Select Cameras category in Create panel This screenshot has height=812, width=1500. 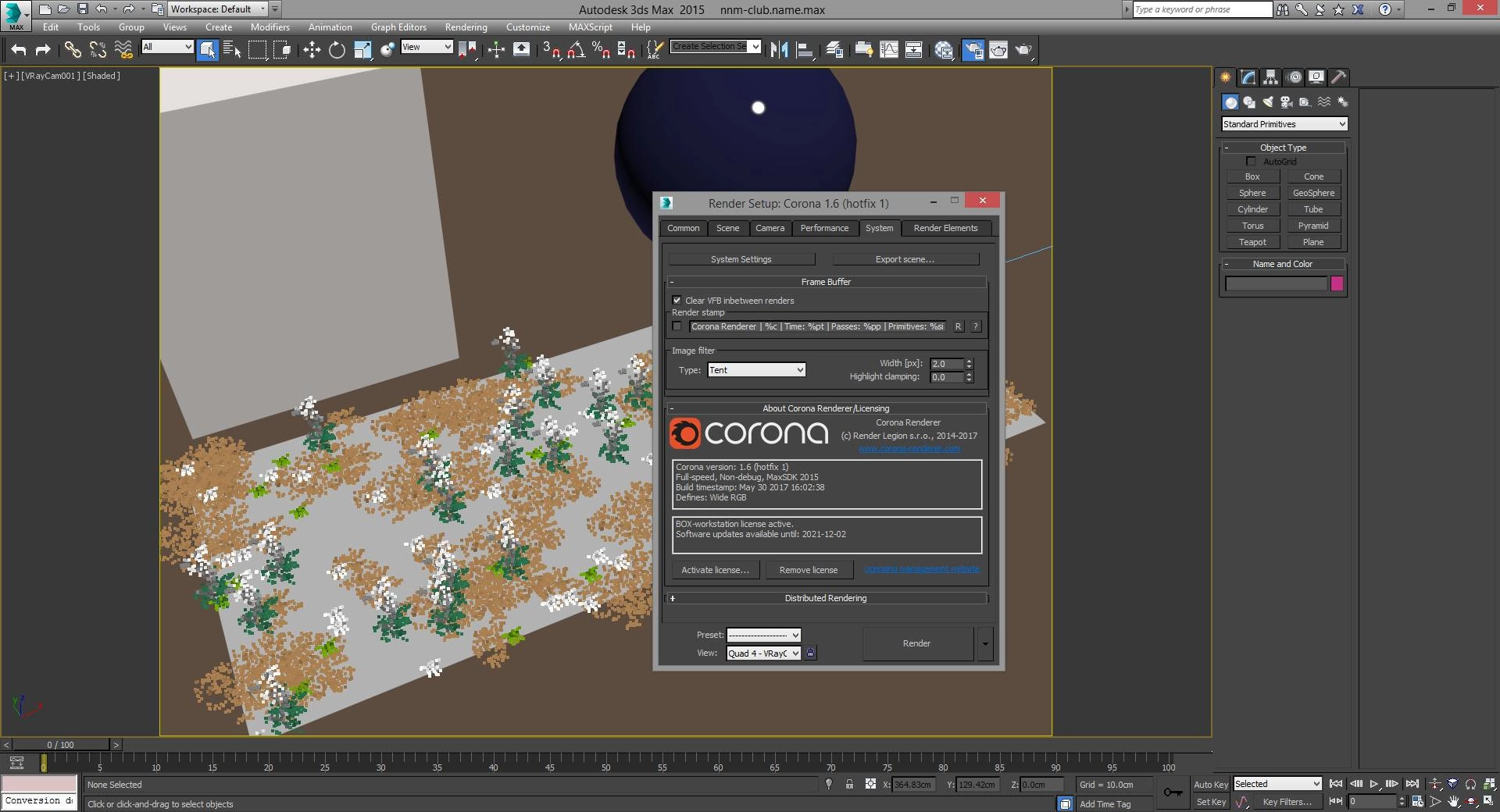(1287, 102)
